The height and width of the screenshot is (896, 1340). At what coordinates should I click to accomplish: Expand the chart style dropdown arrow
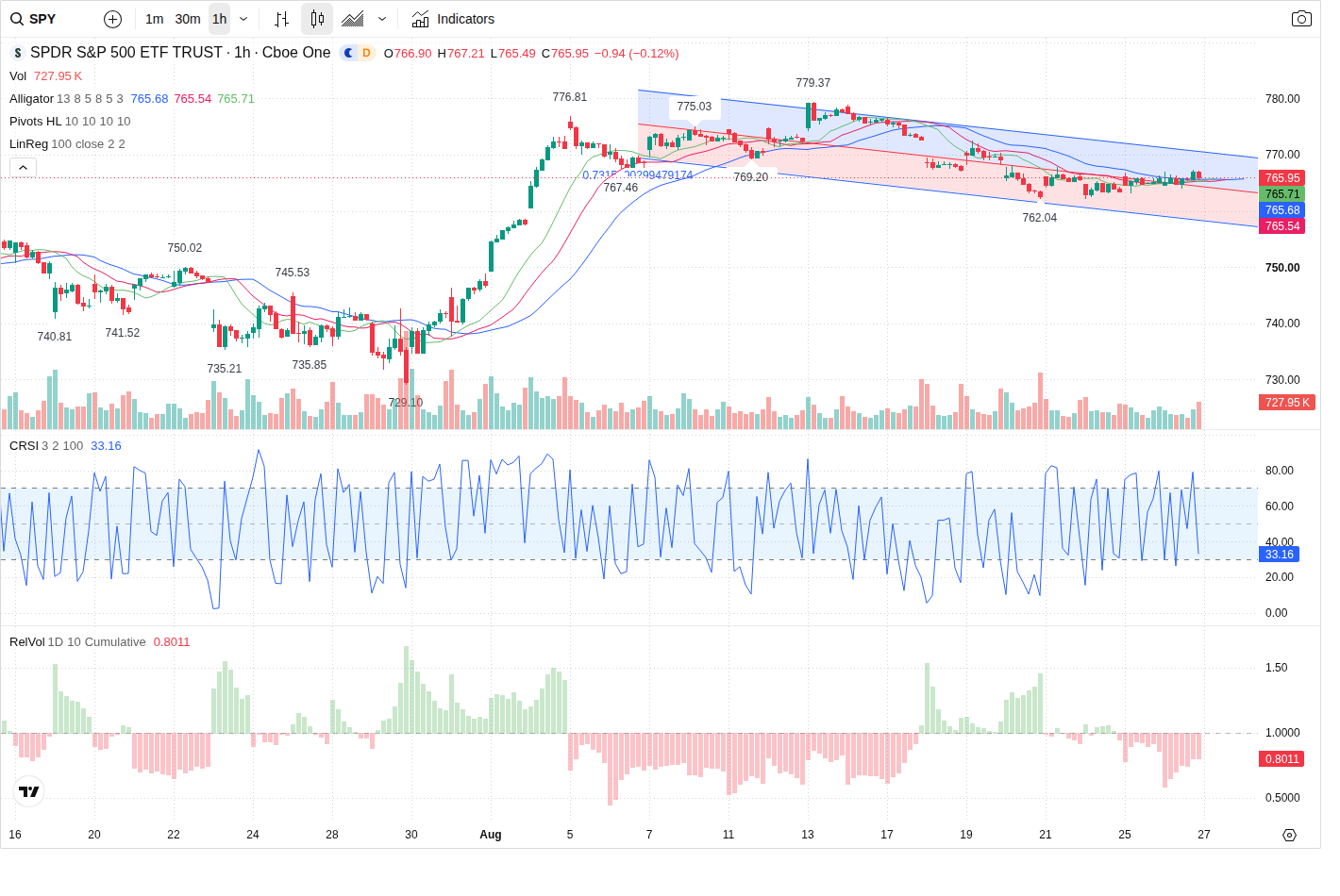tap(382, 19)
